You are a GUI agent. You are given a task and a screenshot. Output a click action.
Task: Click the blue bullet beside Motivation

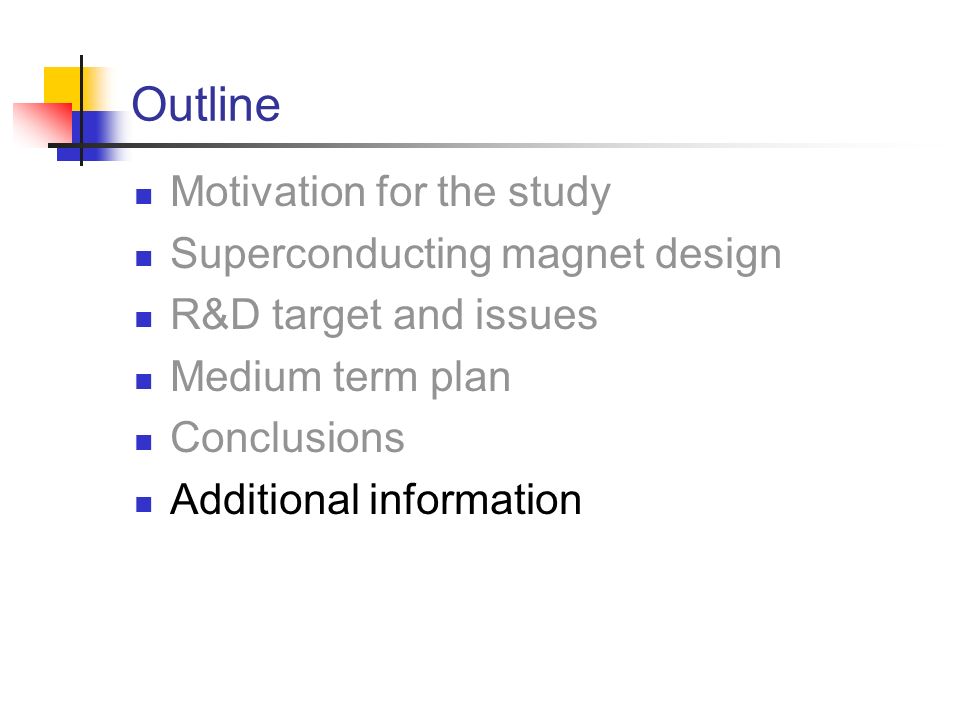point(143,196)
